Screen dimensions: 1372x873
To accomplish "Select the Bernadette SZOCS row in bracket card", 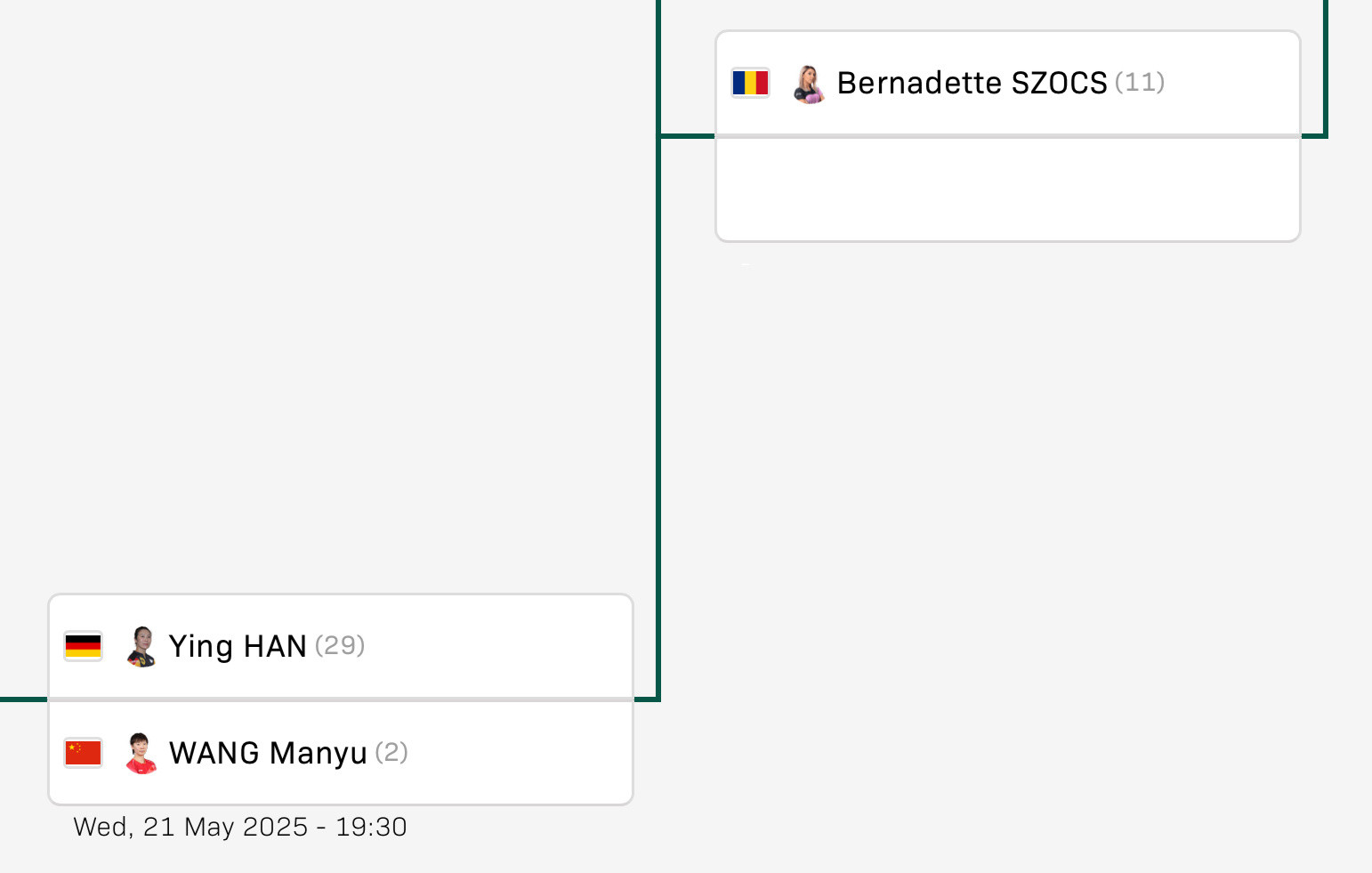I will pos(1008,83).
